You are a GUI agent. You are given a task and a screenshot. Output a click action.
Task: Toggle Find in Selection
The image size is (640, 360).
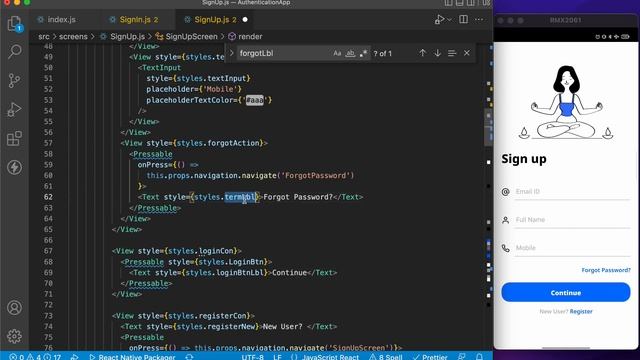coord(452,53)
